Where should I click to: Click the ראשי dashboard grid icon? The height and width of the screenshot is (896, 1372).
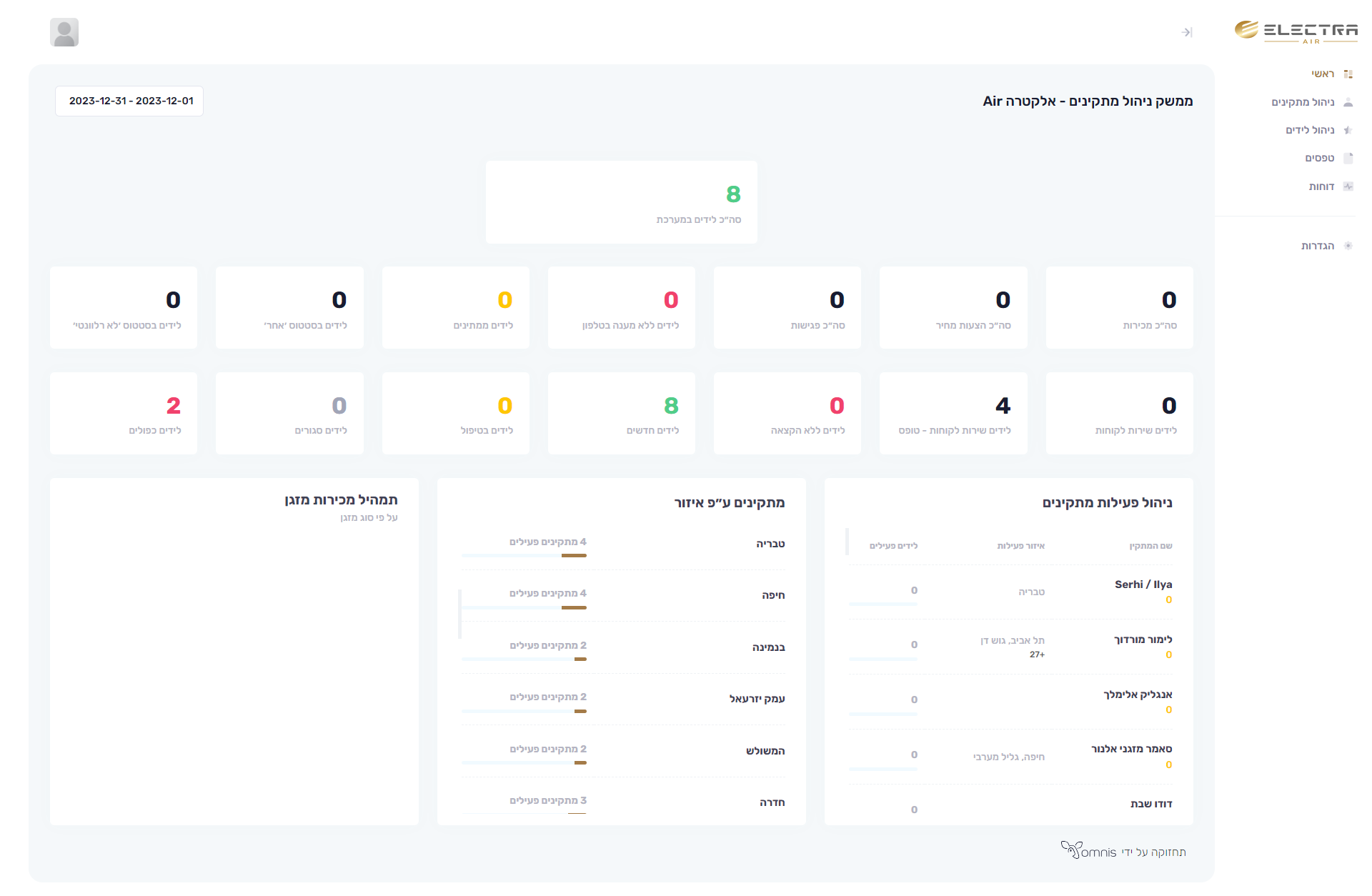1348,74
